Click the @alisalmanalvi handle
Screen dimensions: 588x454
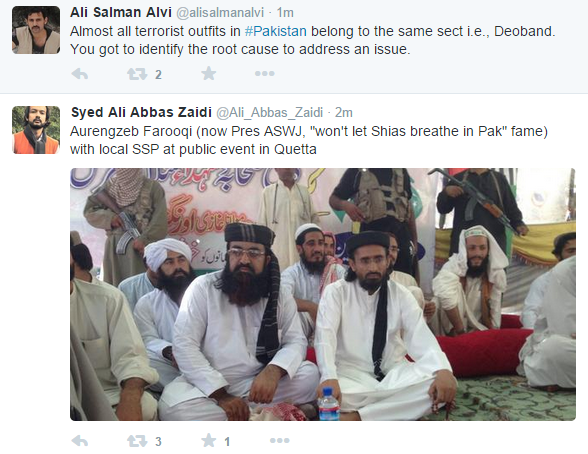pyautogui.click(x=220, y=13)
